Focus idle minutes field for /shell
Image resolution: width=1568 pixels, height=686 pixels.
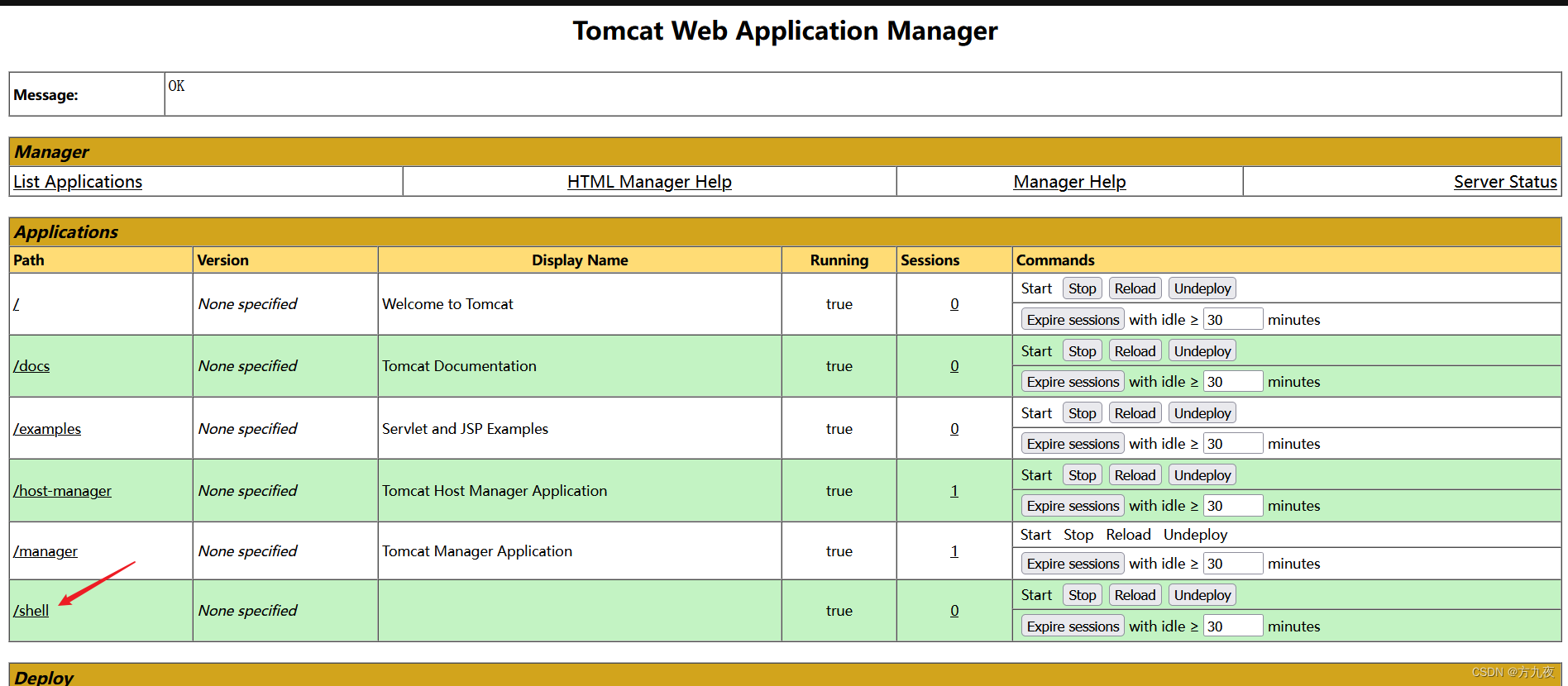pyautogui.click(x=1233, y=626)
